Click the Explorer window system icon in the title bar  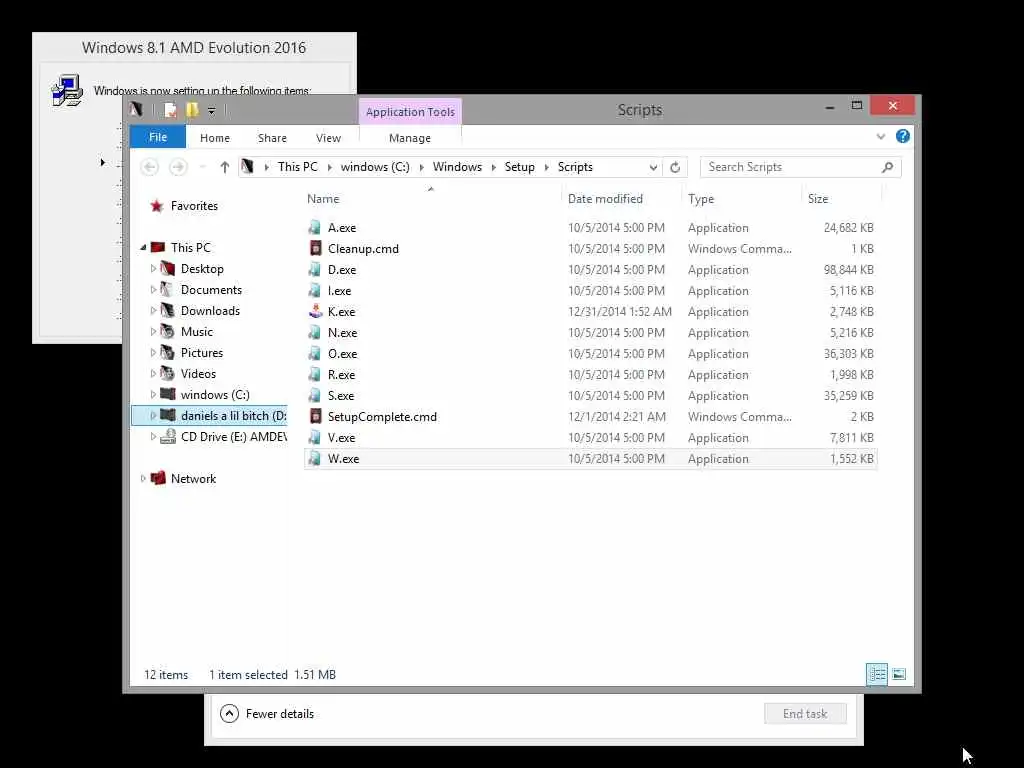[x=136, y=109]
